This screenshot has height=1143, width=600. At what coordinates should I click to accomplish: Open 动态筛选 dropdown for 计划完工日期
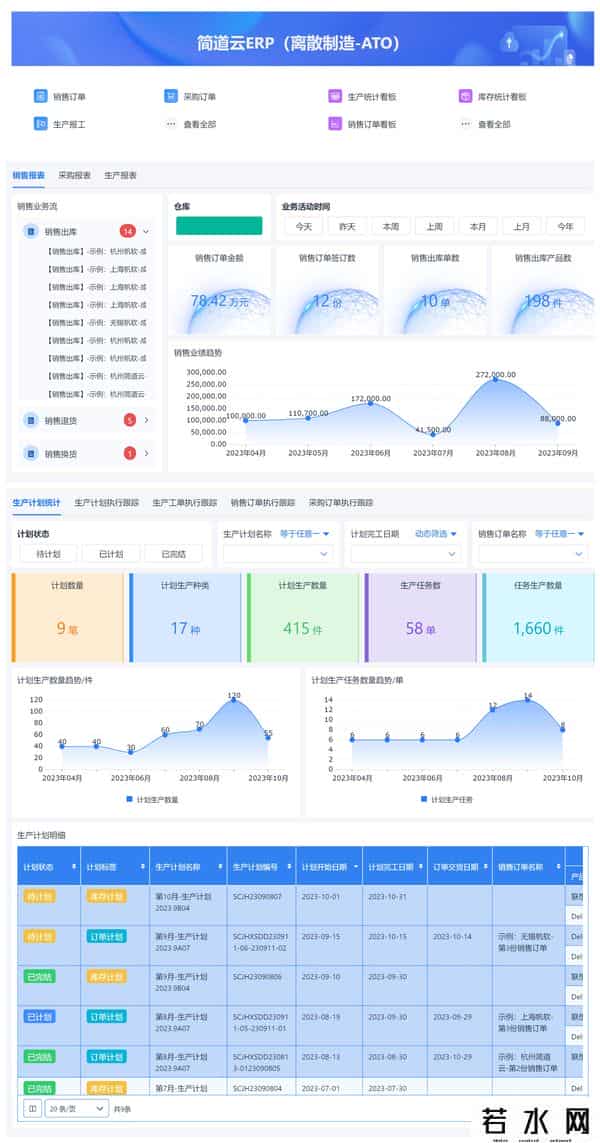435,534
